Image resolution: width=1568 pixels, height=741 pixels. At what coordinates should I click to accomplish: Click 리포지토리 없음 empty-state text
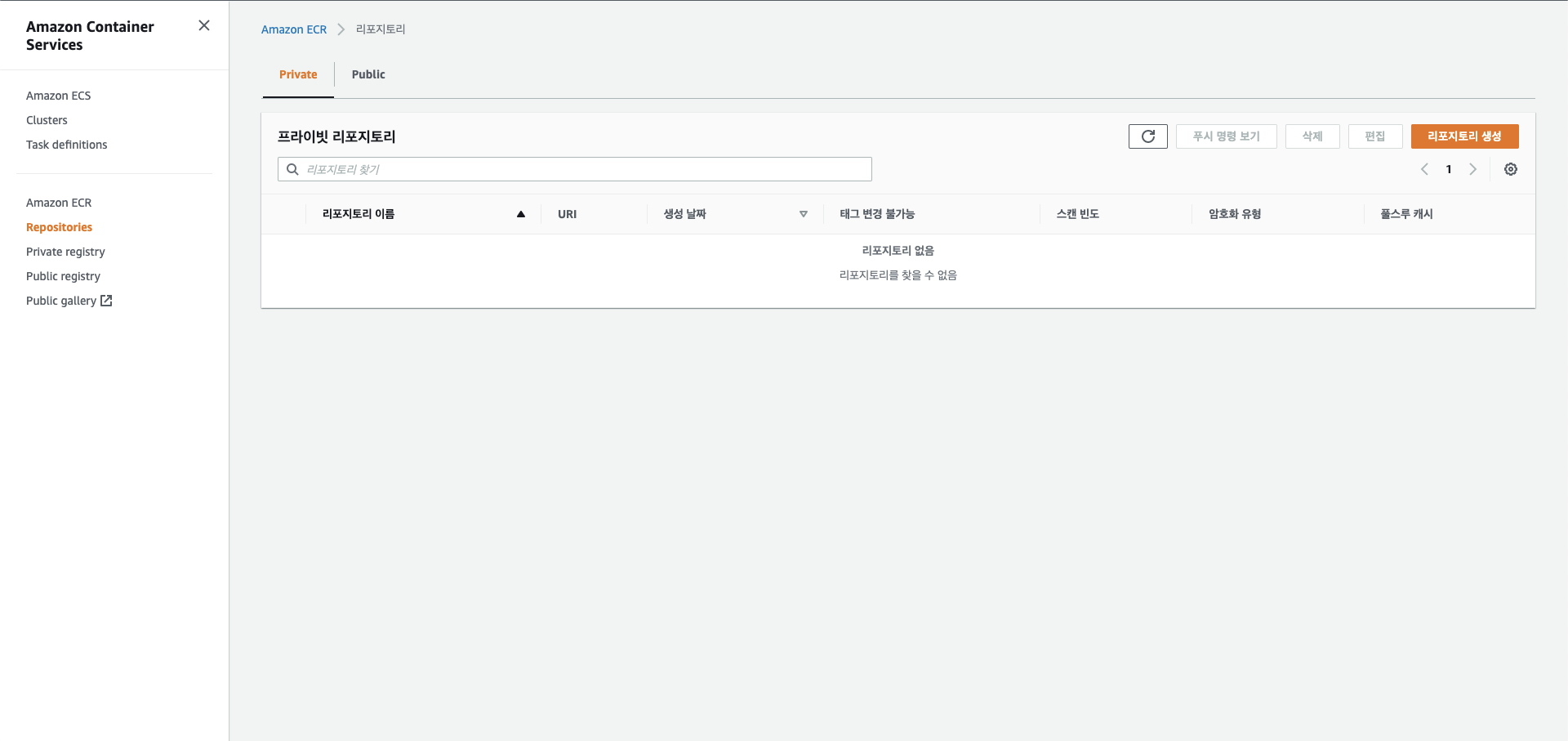[898, 251]
